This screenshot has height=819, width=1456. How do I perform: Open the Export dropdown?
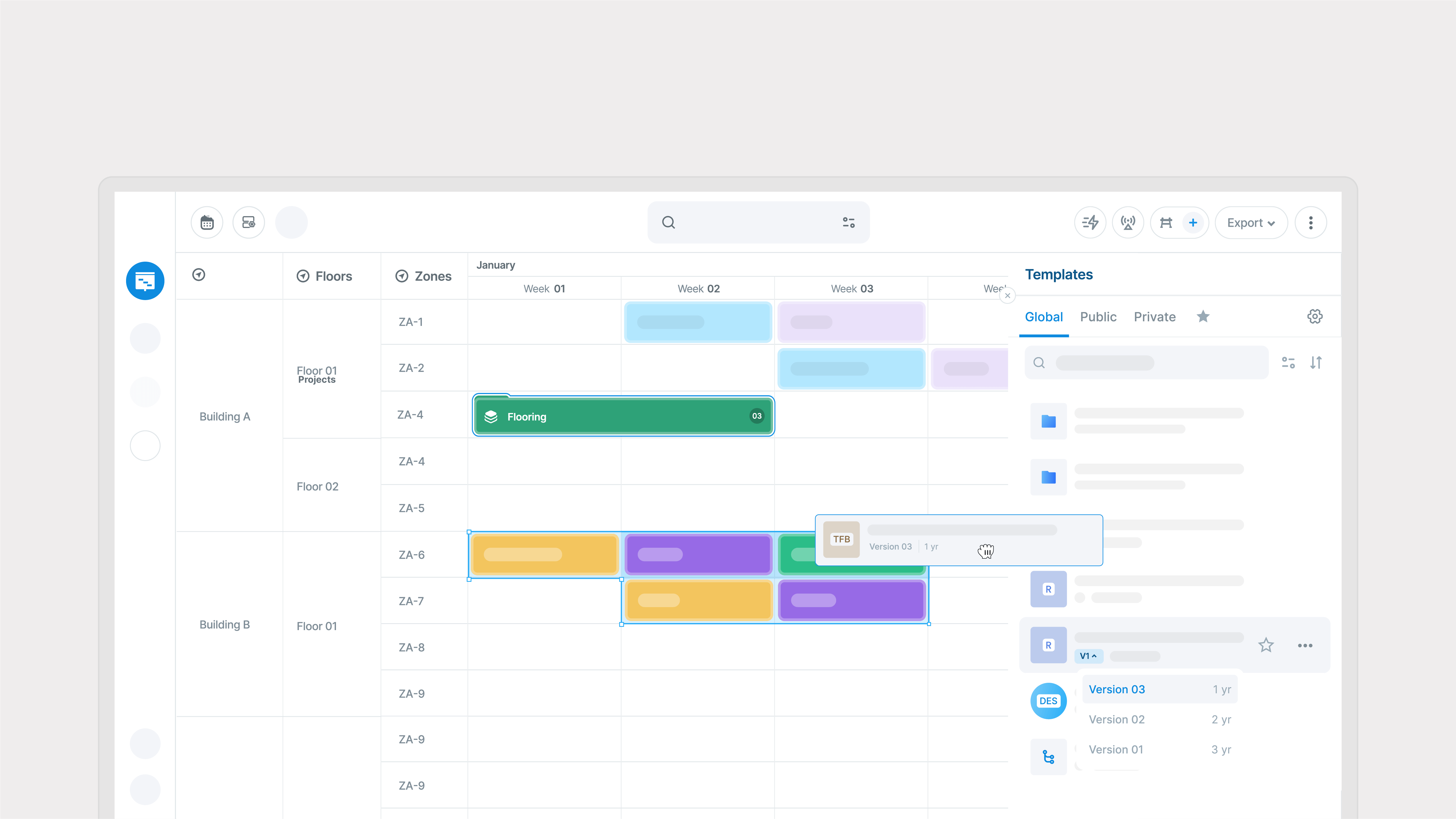click(1251, 222)
